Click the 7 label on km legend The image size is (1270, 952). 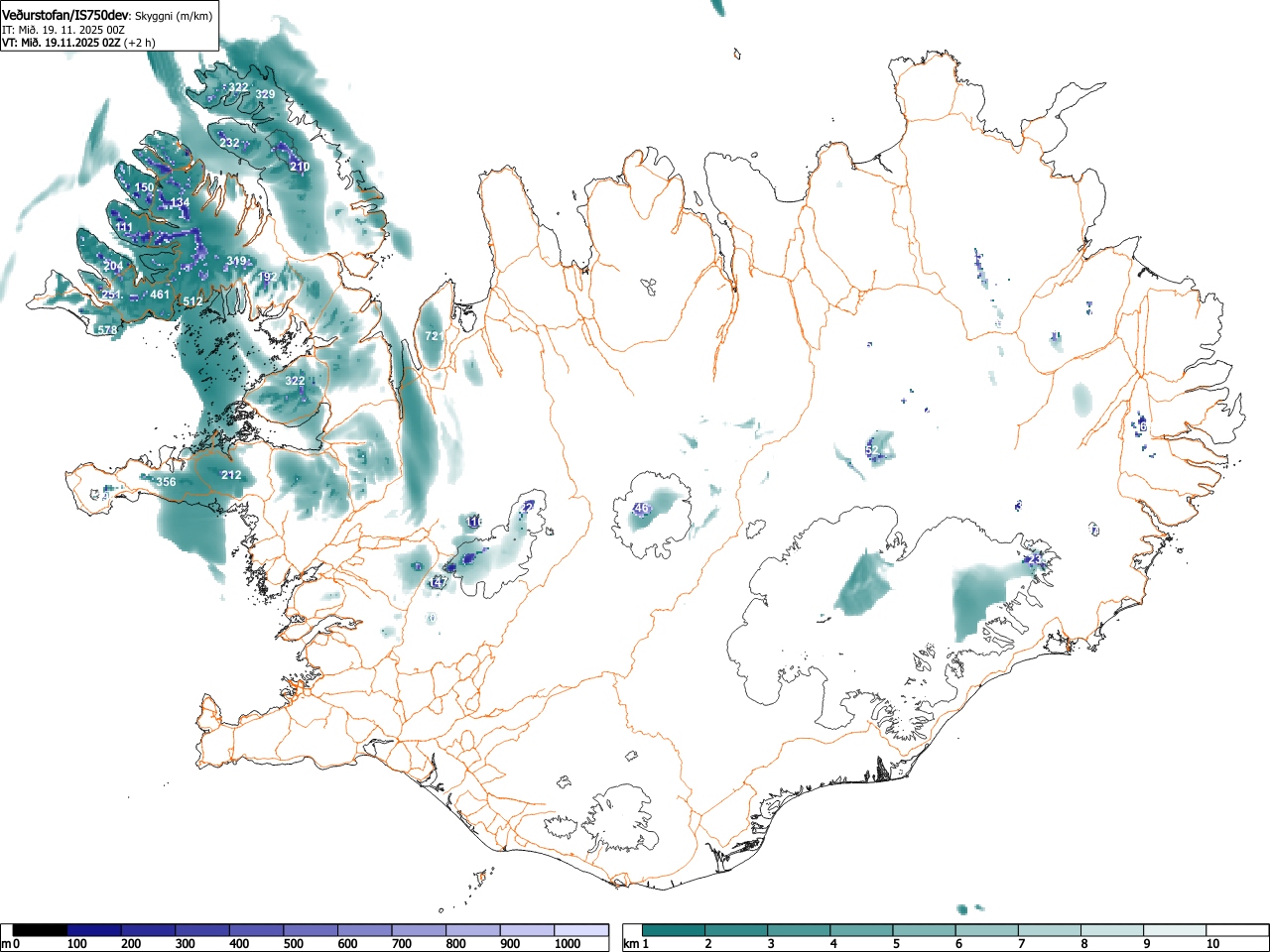click(1021, 944)
